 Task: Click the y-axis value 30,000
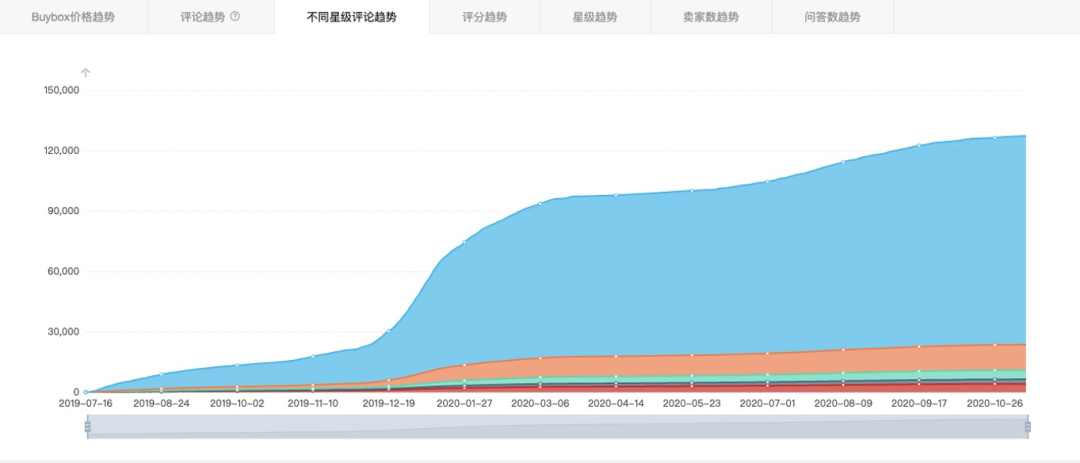click(63, 332)
